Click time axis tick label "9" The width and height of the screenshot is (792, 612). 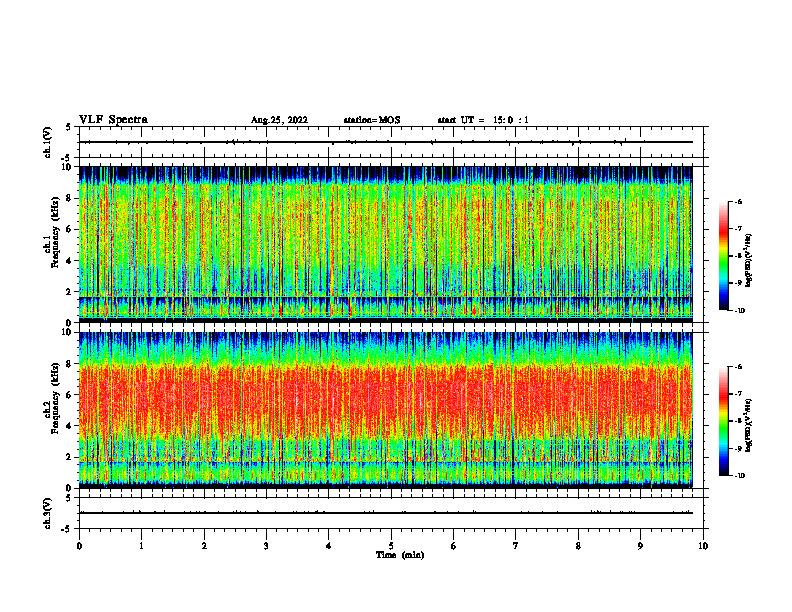pos(640,546)
